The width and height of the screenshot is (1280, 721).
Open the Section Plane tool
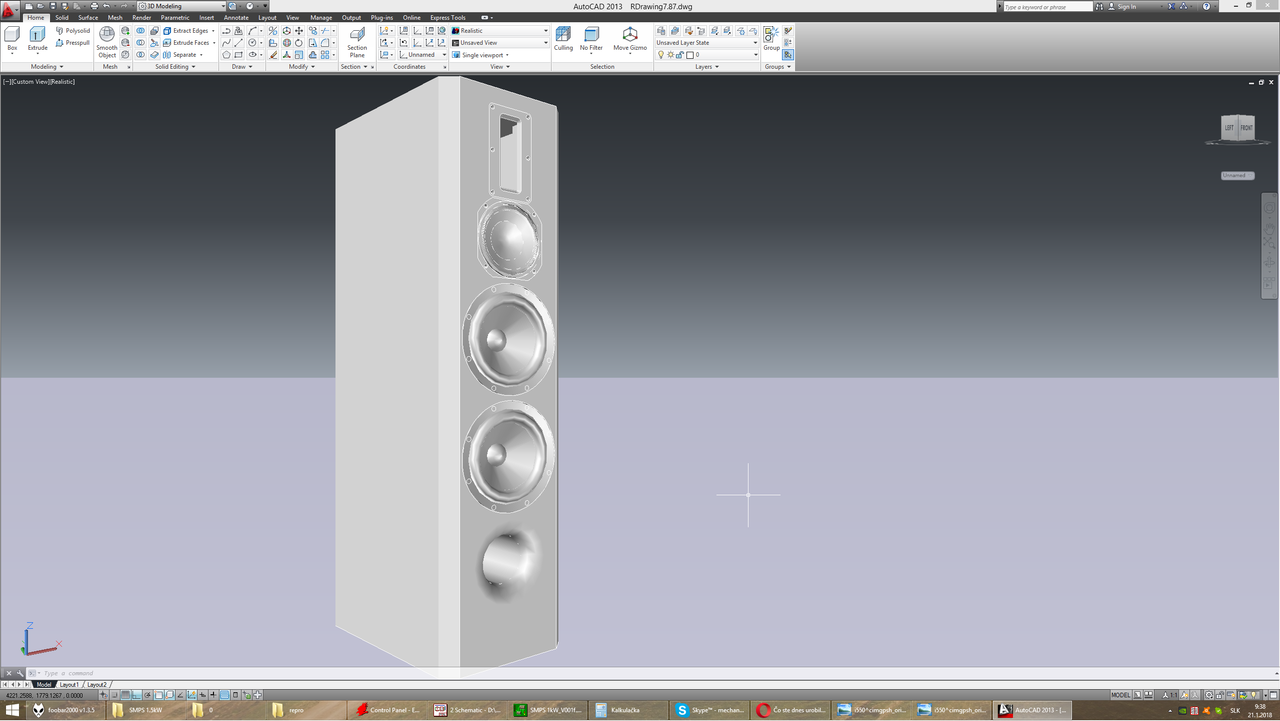click(x=357, y=42)
